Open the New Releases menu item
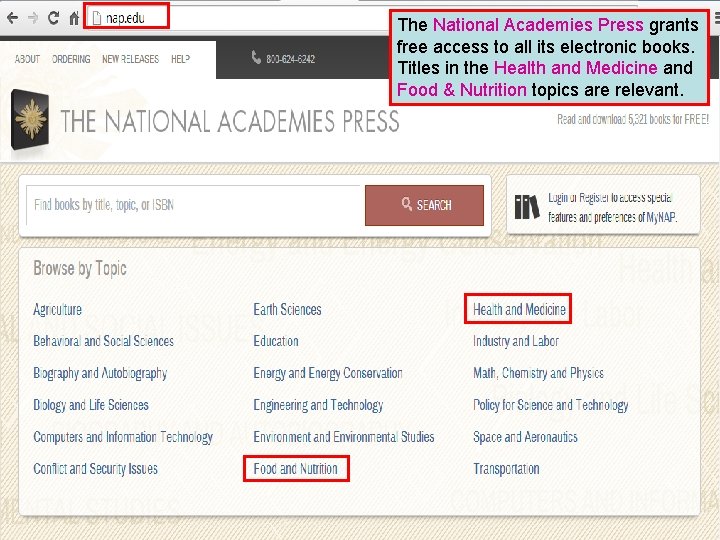 [130, 59]
